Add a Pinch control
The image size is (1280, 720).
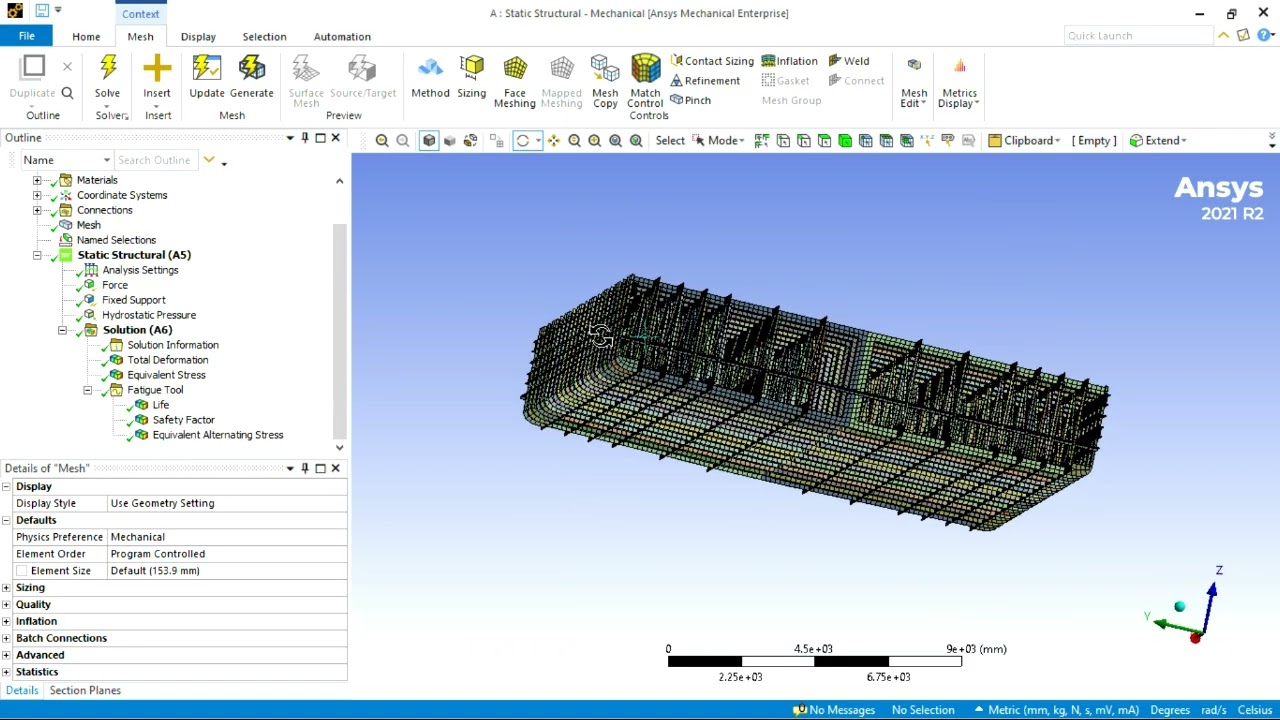(691, 100)
